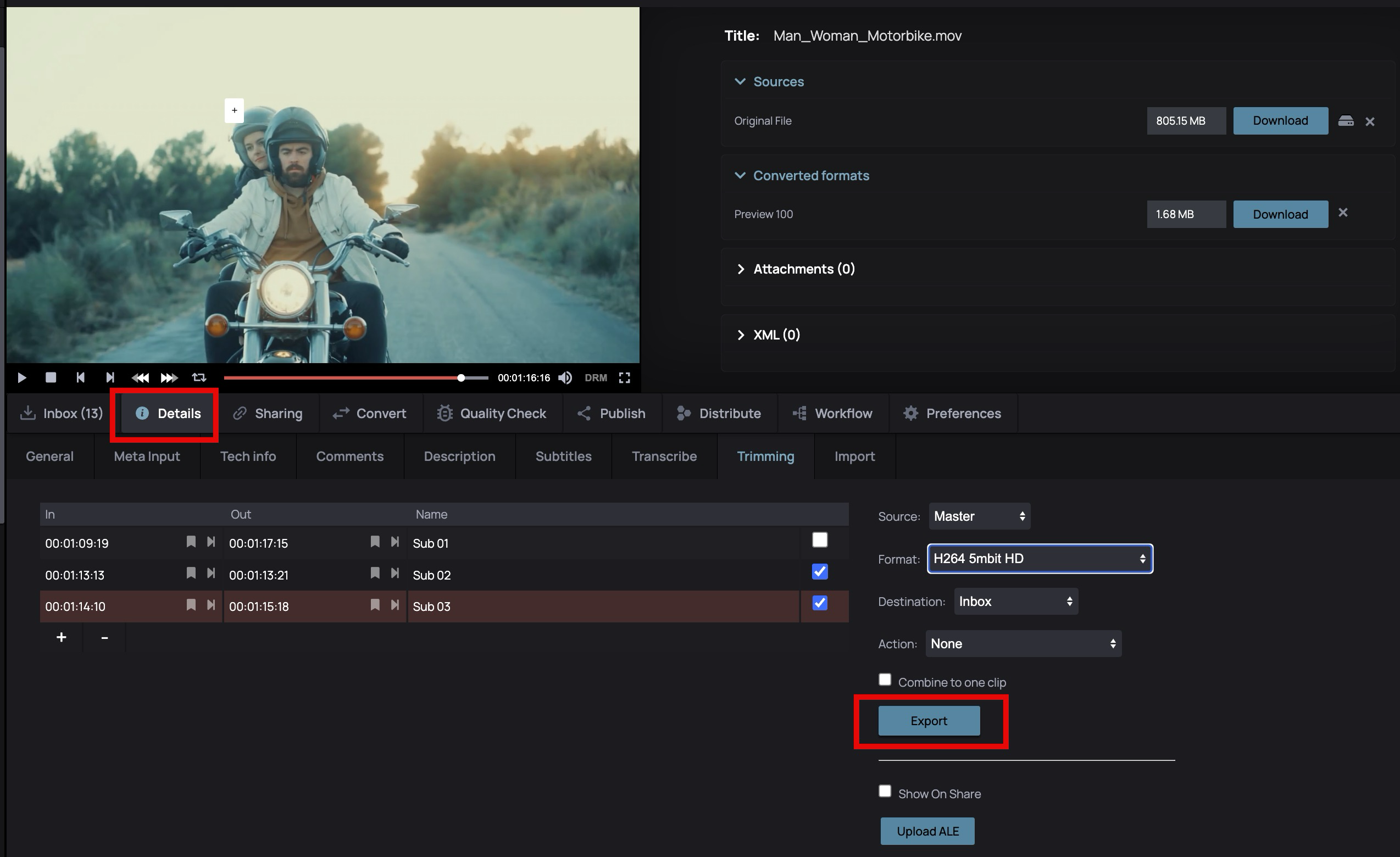Click the Upload ALE button

tap(927, 831)
